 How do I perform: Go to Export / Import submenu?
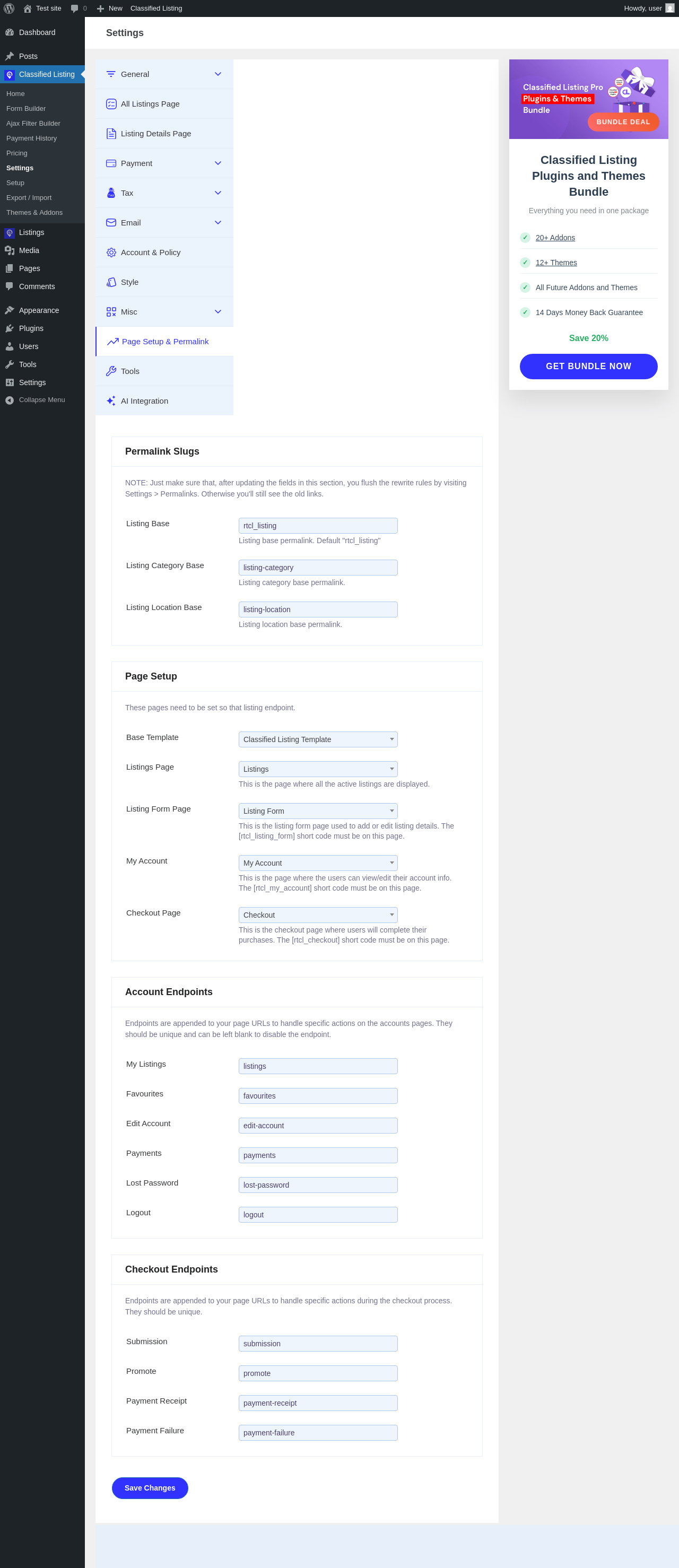tap(29, 198)
